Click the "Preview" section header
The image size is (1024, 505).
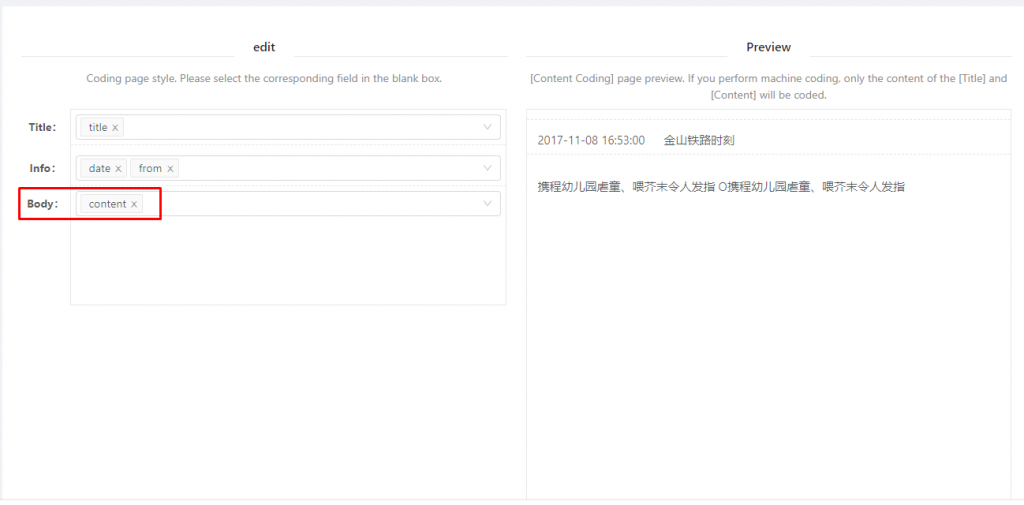point(768,47)
